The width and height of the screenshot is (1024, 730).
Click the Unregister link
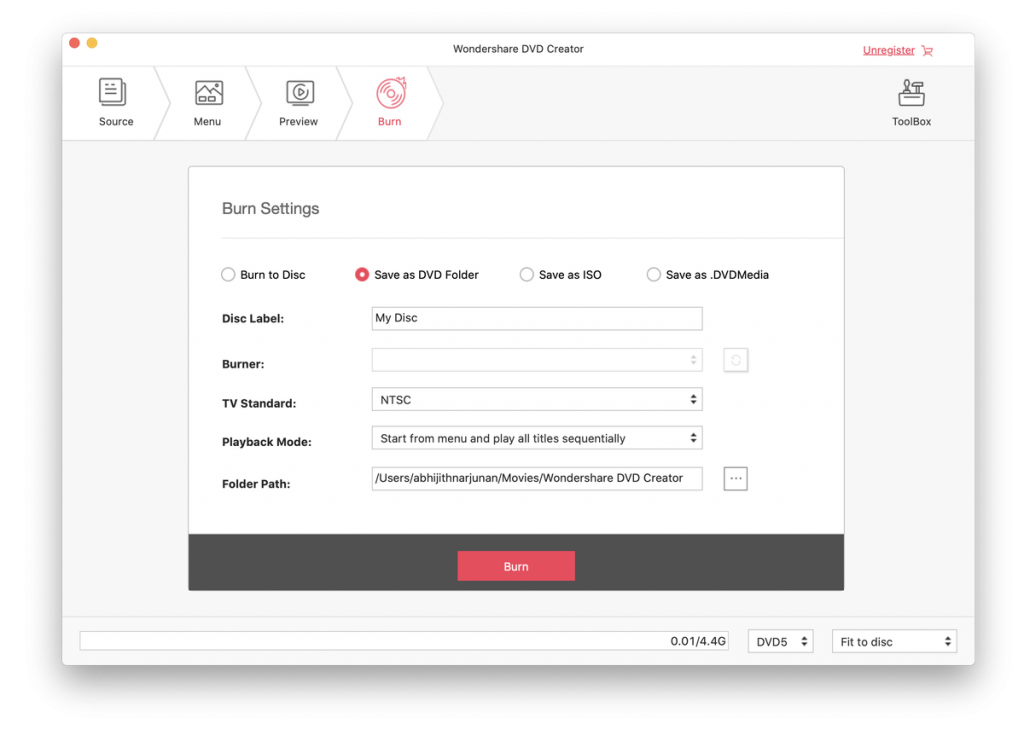888,50
